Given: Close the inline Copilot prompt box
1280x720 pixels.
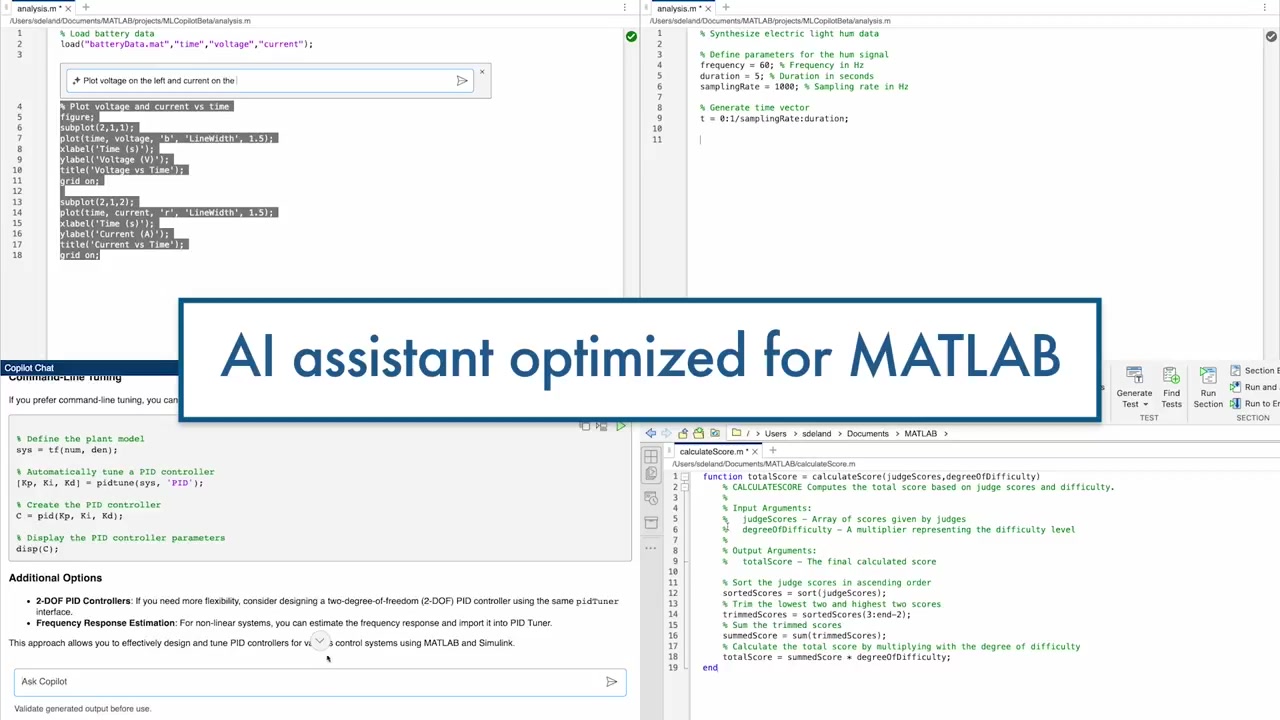Looking at the screenshot, I should (482, 71).
